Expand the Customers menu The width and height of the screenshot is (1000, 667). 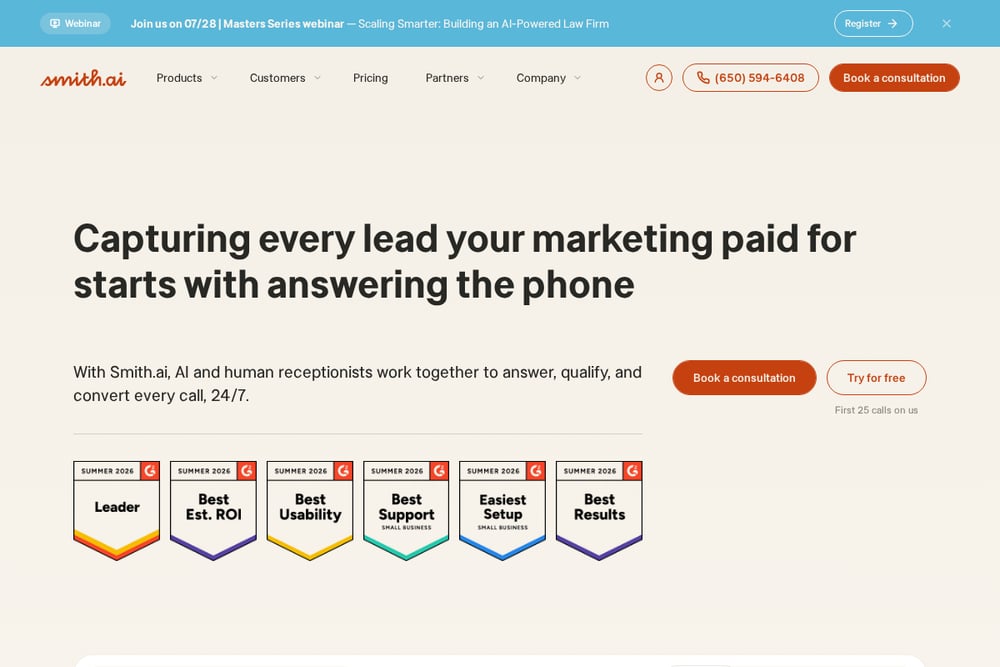(x=285, y=78)
